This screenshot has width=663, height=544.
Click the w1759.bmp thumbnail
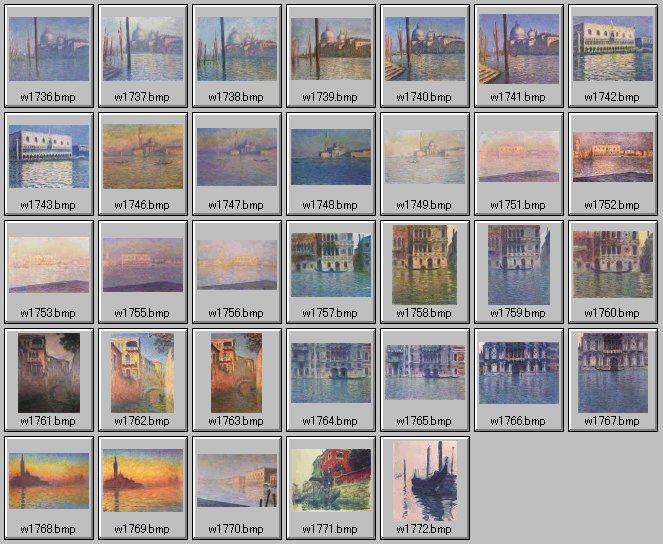click(x=519, y=264)
